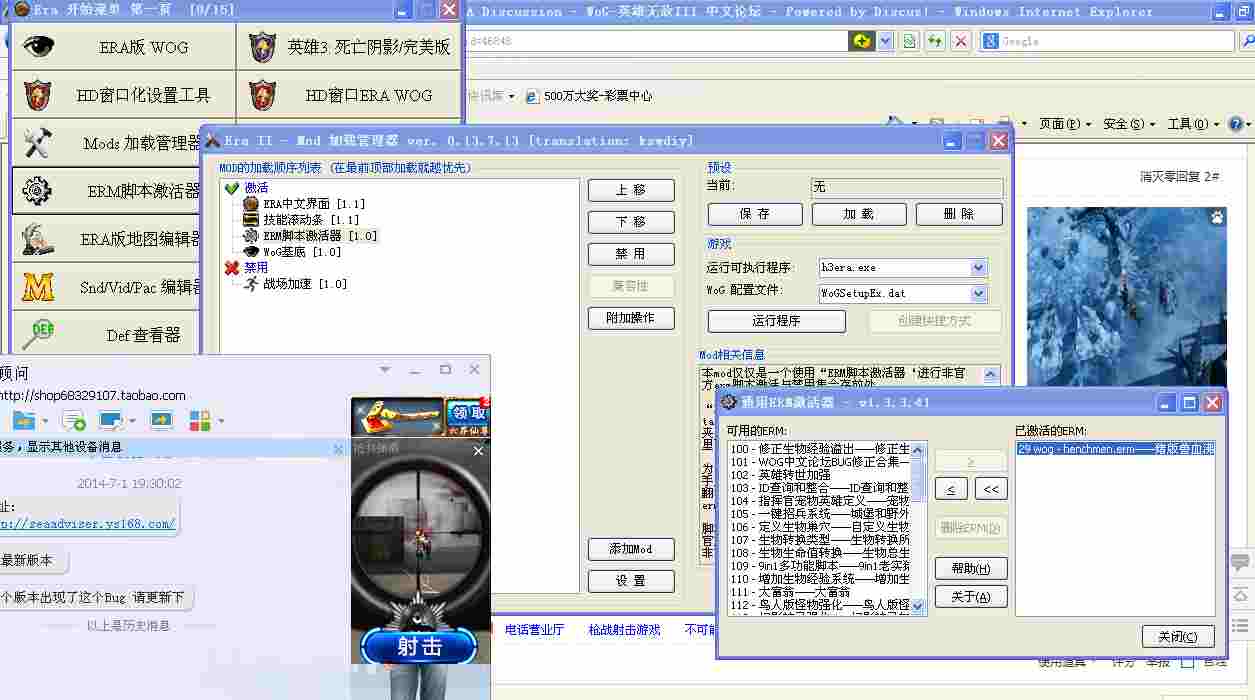Click the double left arrow (<<) button
The image size is (1255, 700).
coord(991,489)
